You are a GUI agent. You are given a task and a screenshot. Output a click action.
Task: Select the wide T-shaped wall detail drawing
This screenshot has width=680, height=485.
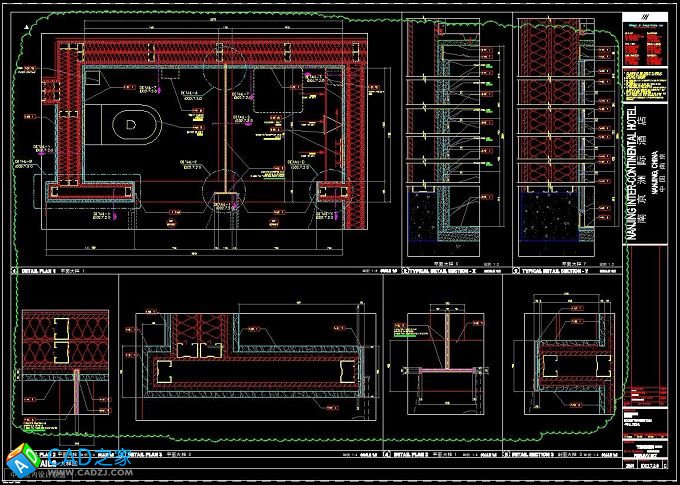point(245,362)
